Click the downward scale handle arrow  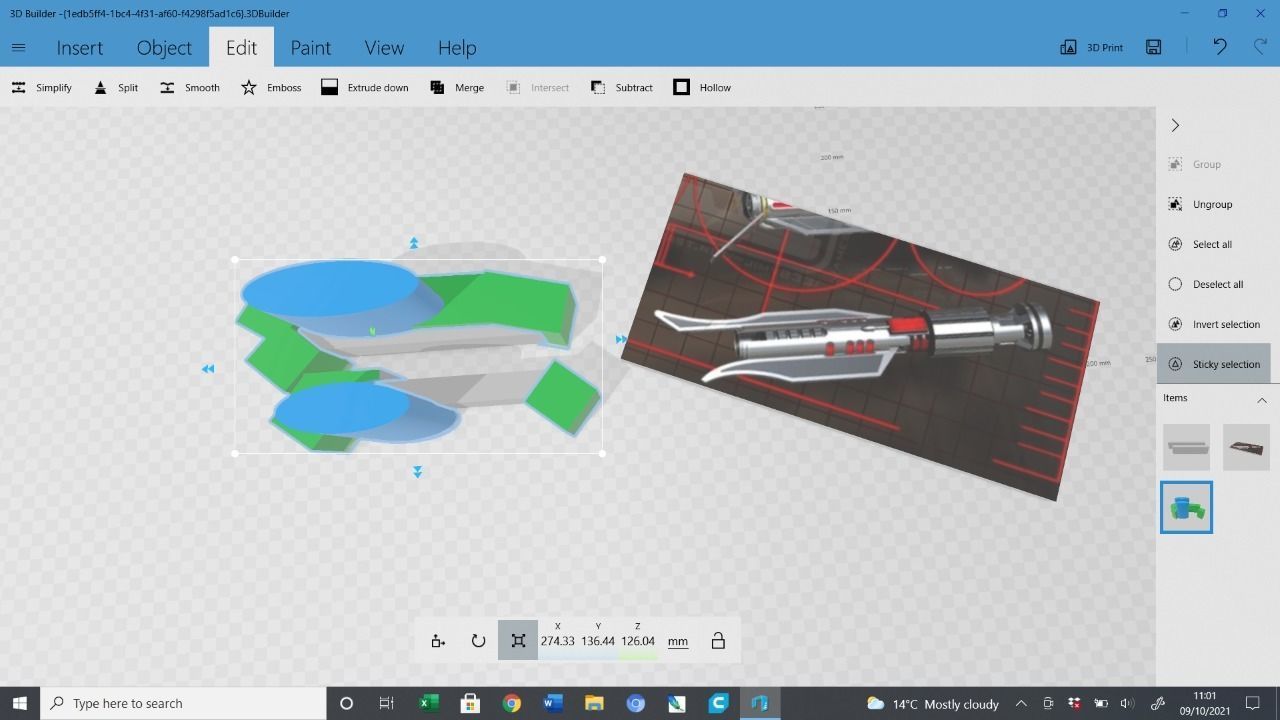417,472
